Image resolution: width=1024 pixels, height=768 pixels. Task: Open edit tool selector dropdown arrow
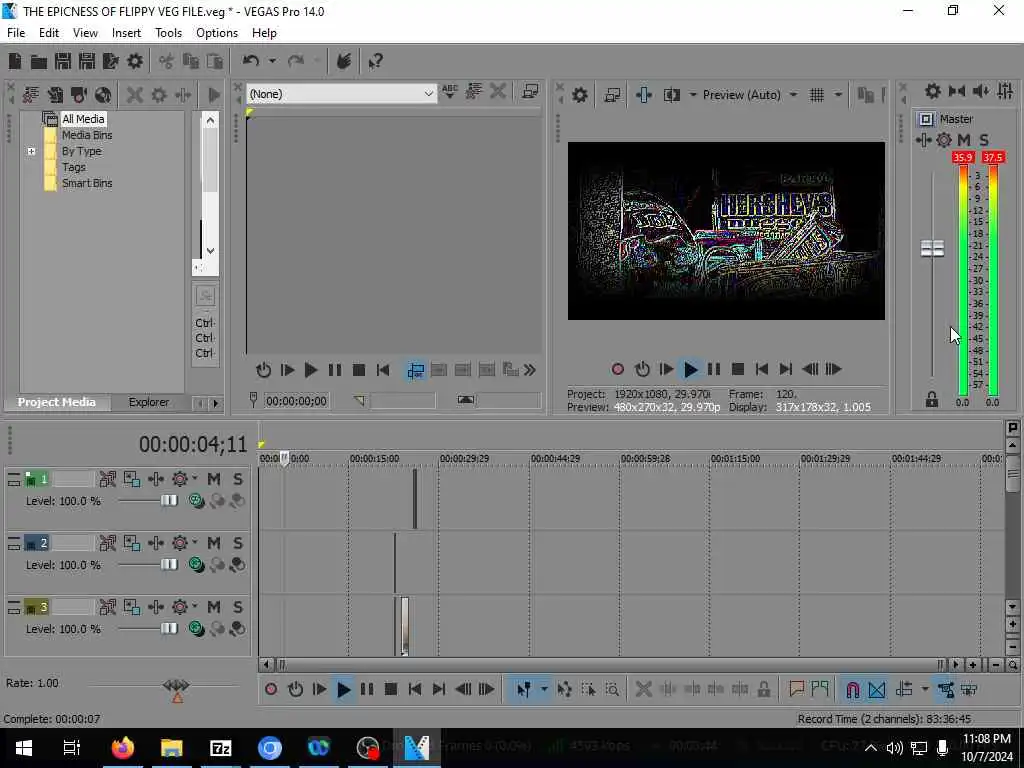[543, 690]
